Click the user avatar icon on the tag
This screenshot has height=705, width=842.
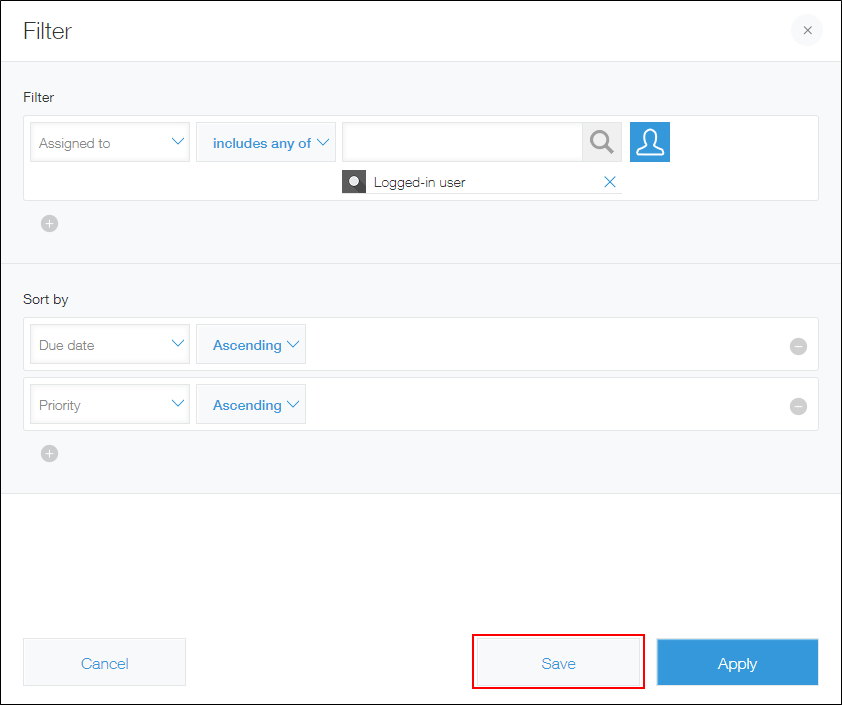353,182
